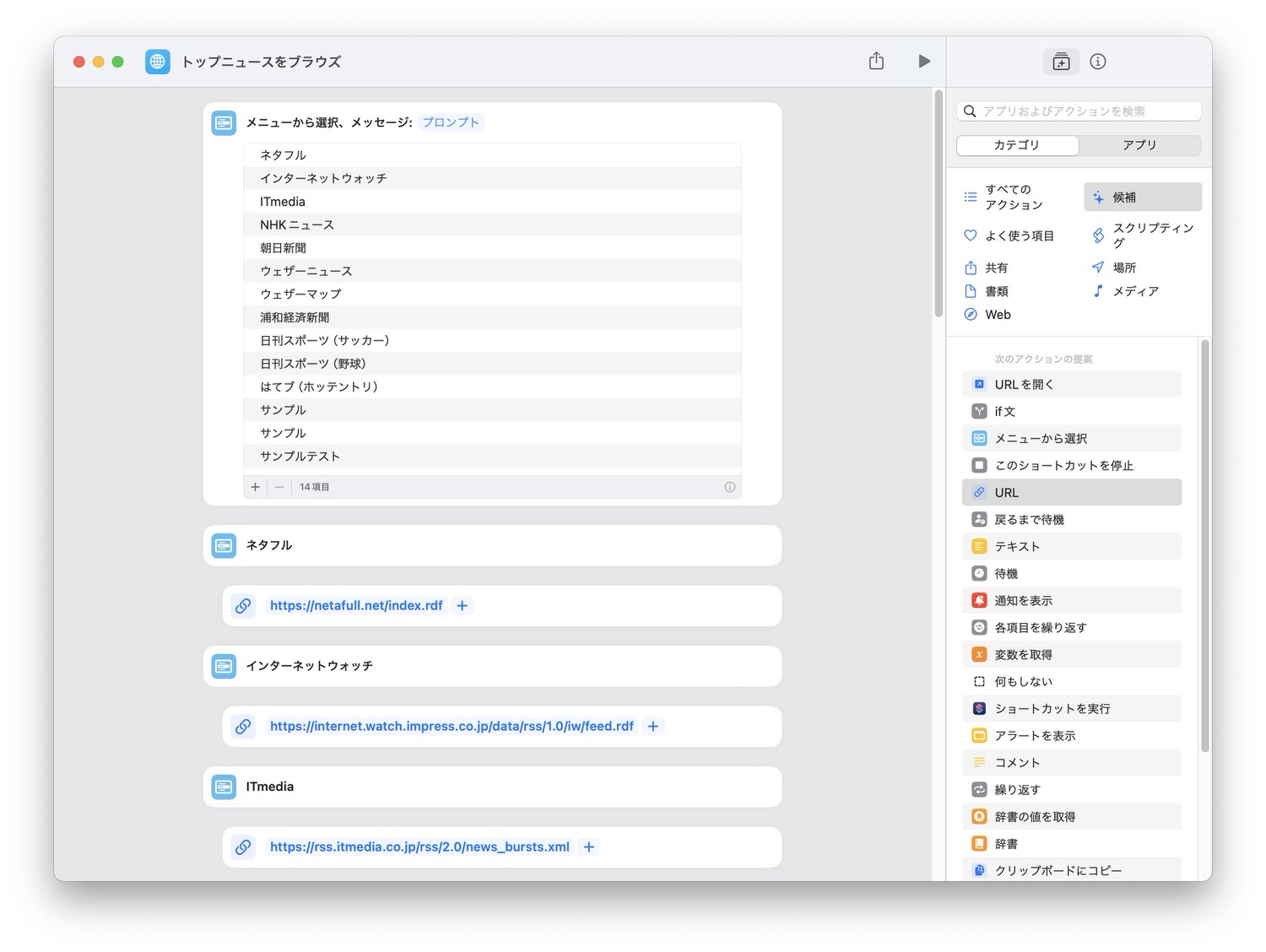
Task: Click the プロンプト message field
Action: [x=451, y=122]
